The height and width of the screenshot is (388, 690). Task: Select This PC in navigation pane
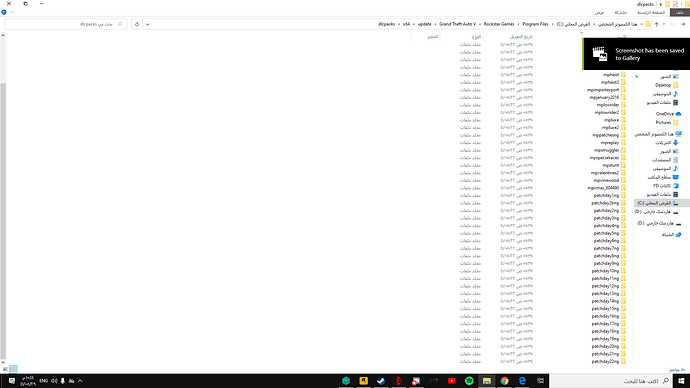pyautogui.click(x=658, y=134)
